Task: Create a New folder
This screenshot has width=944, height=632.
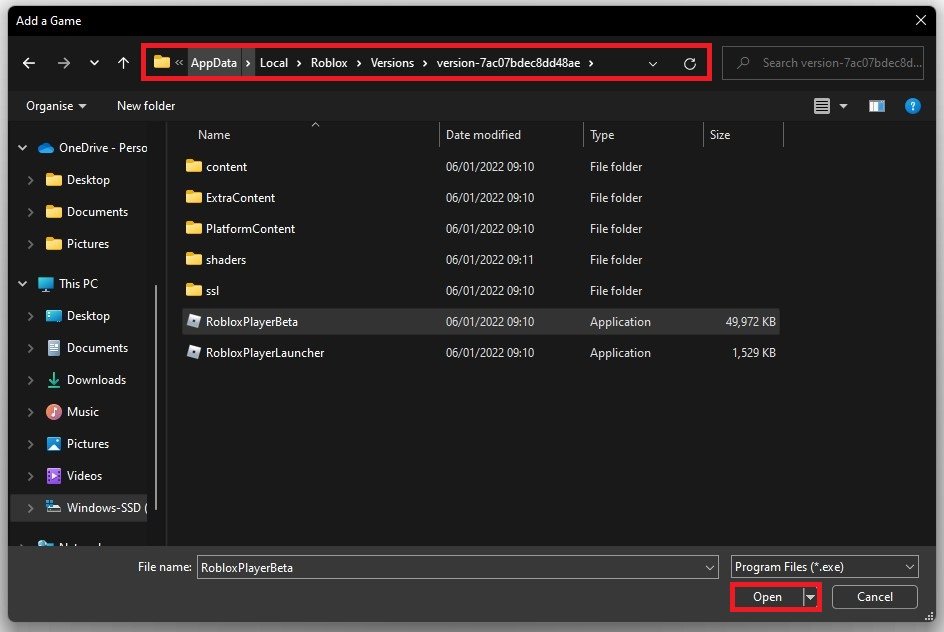Action: (146, 106)
